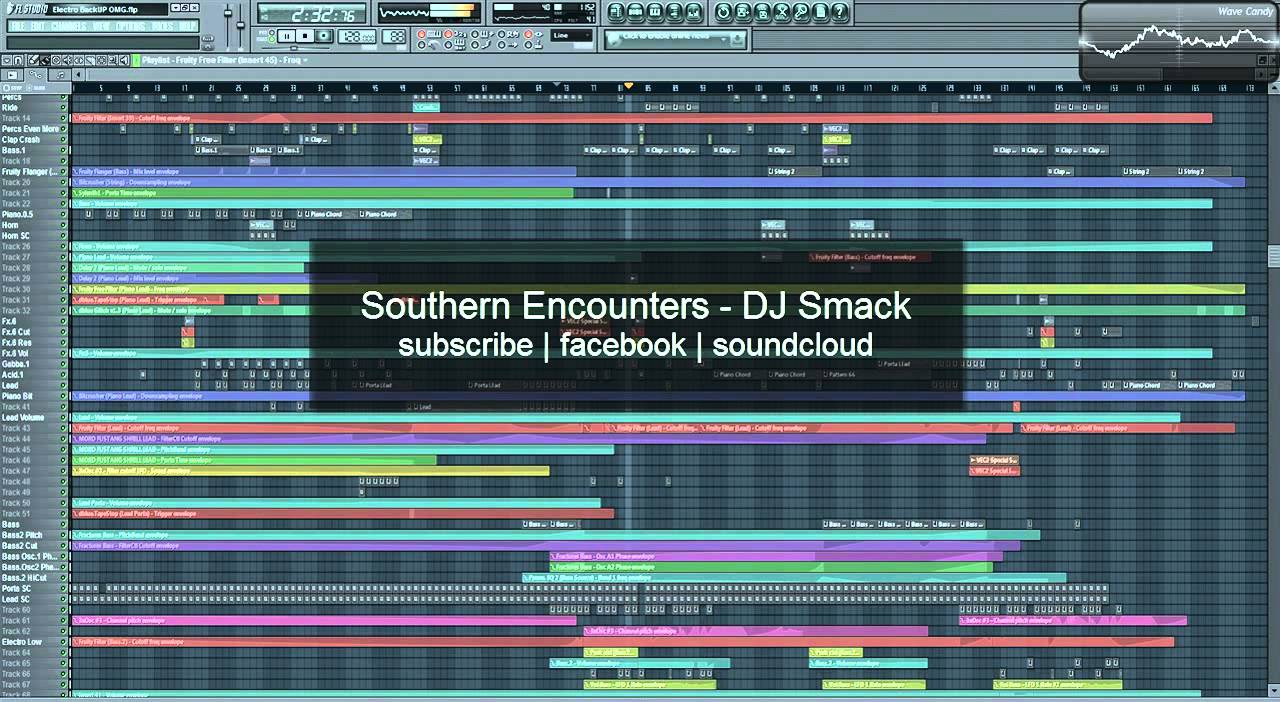Adjust the master pitch slider
Screen dimensions: 1280x702
click(x=240, y=25)
